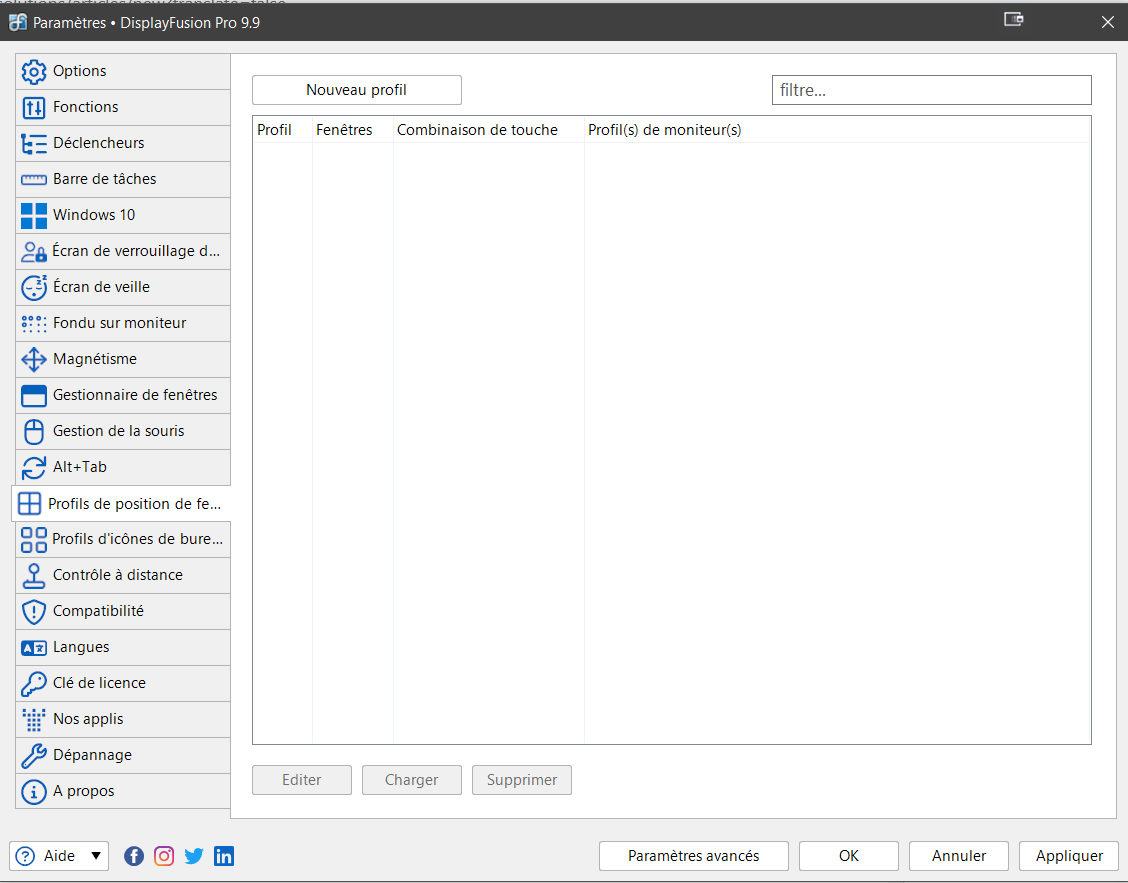This screenshot has height=883, width=1128.
Task: Sort by the Fenêtres column header
Action: point(352,130)
